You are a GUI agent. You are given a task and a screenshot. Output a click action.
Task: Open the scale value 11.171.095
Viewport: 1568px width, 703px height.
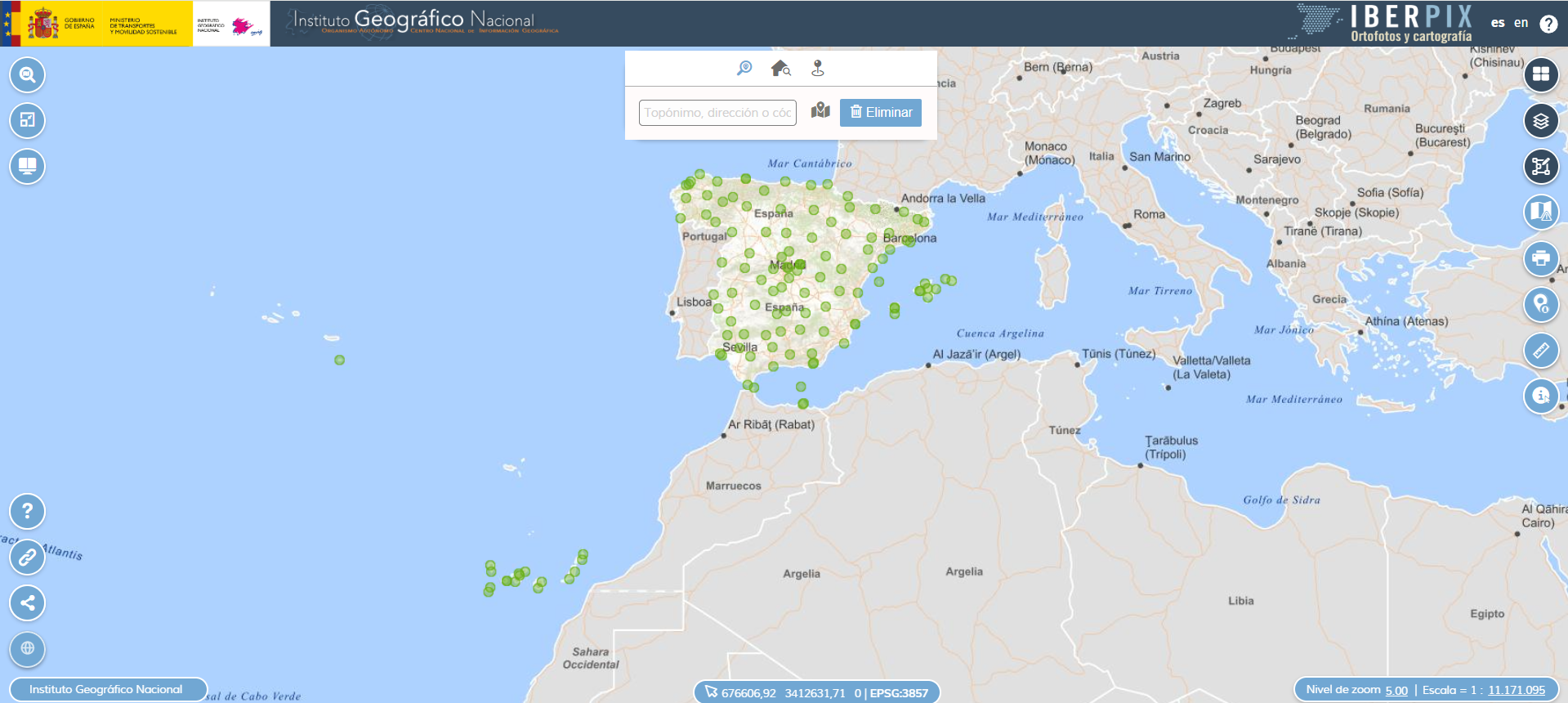coord(1516,691)
